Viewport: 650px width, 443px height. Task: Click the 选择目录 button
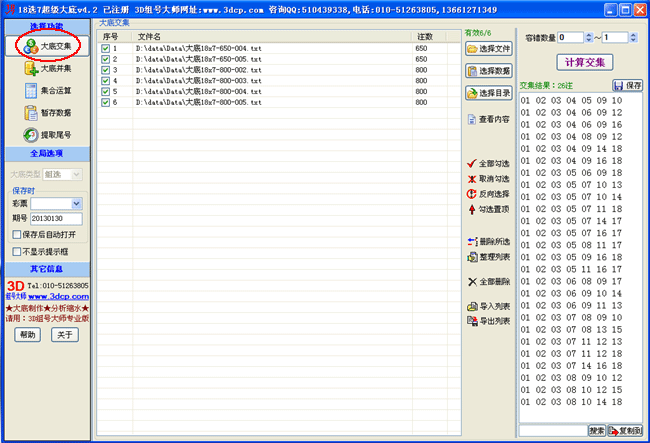[487, 93]
